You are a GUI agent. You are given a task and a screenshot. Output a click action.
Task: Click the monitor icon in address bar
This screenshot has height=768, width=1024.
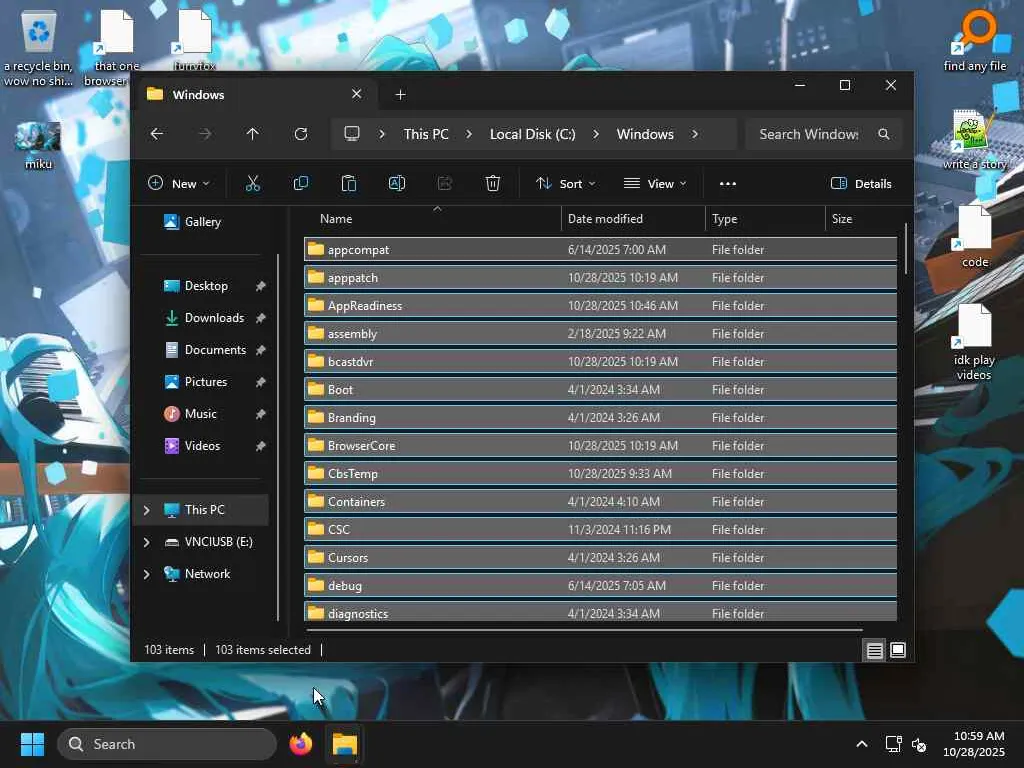(x=352, y=134)
